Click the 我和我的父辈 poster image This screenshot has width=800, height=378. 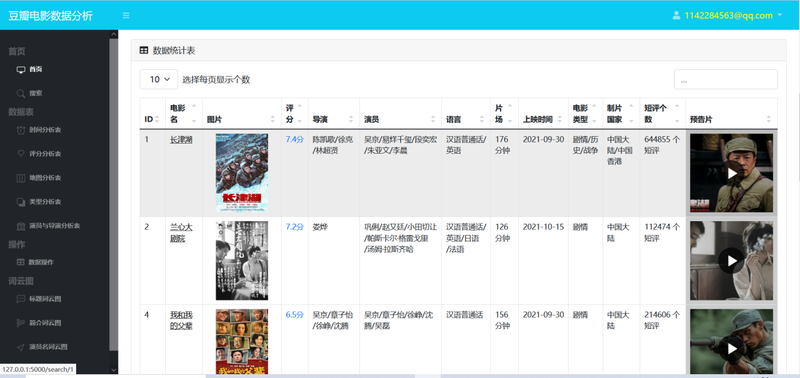pos(242,342)
